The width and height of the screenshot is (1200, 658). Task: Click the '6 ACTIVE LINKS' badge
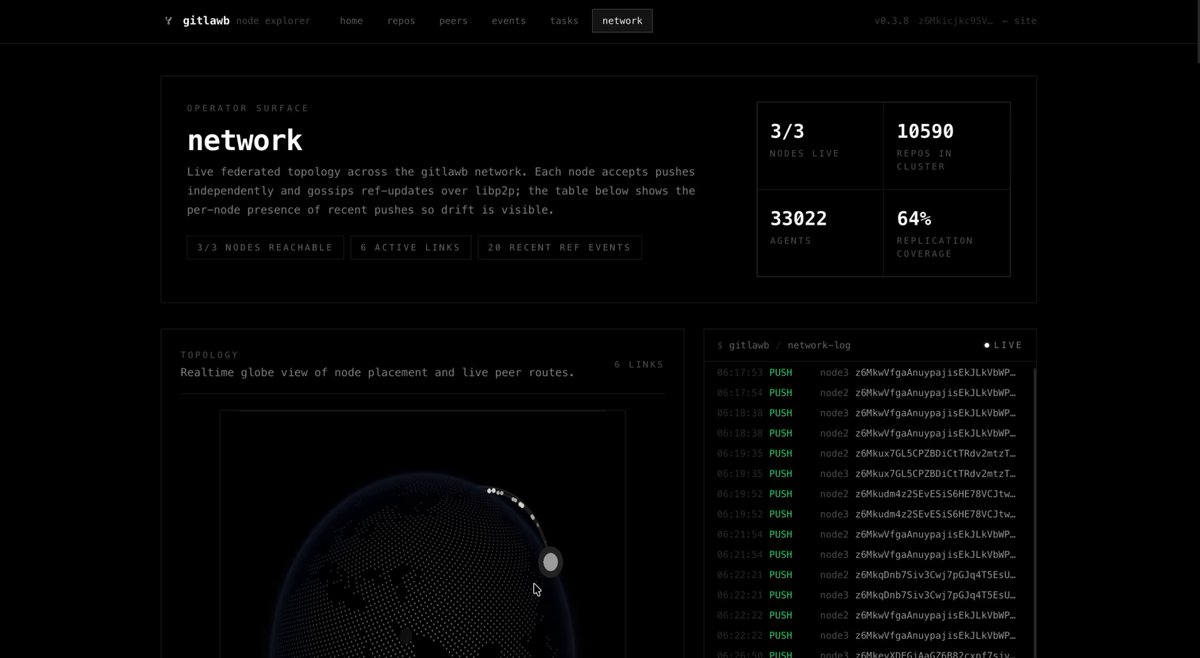pyautogui.click(x=411, y=247)
